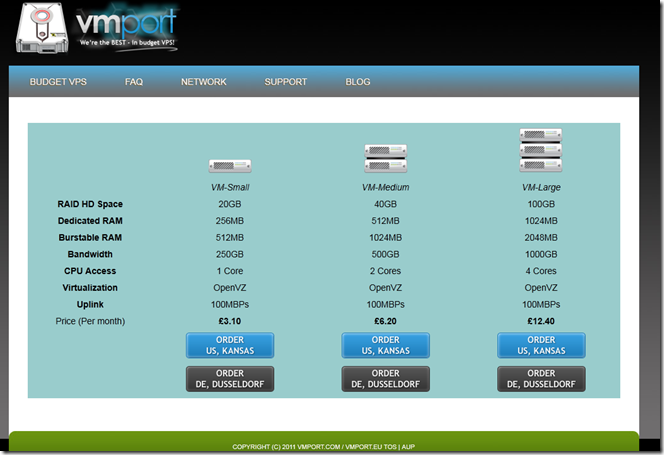The width and height of the screenshot is (664, 455).
Task: Select the VM-Small plan name
Action: click(x=230, y=187)
